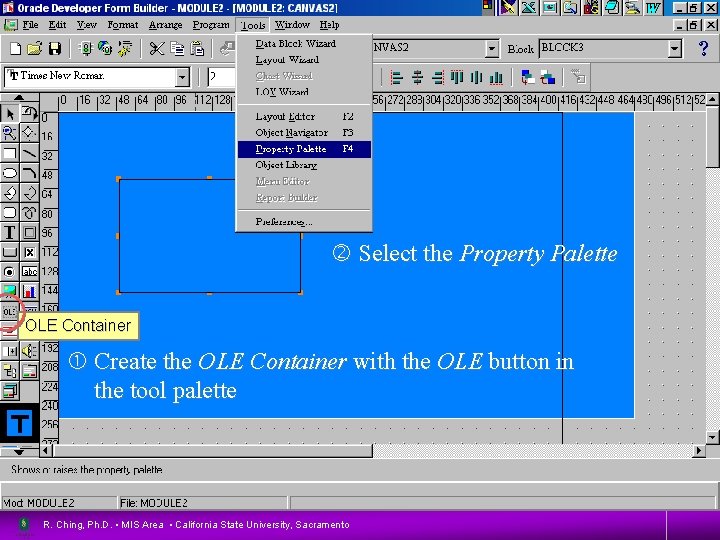The width and height of the screenshot is (720, 540).
Task: Click the font size input field
Action: 222,77
